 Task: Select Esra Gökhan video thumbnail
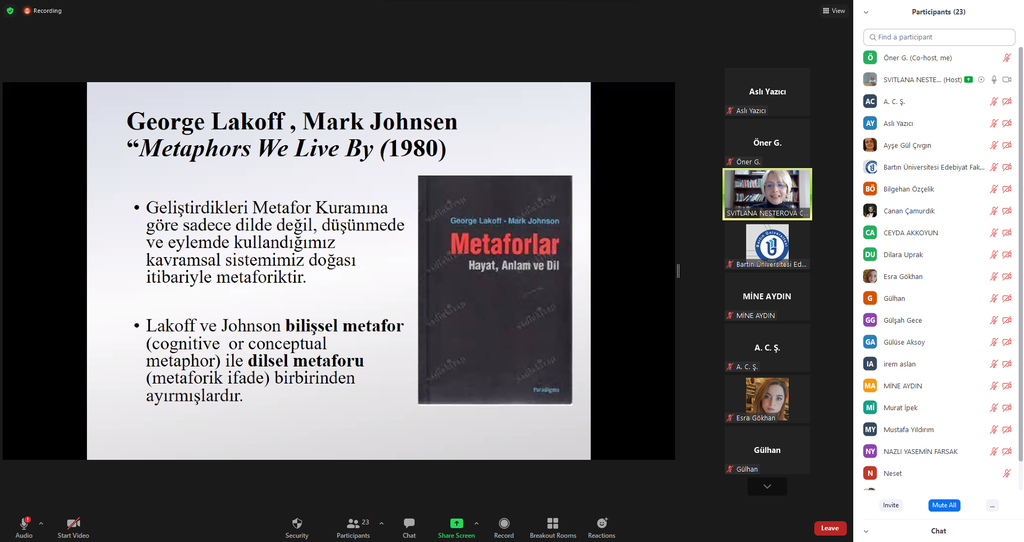click(767, 399)
